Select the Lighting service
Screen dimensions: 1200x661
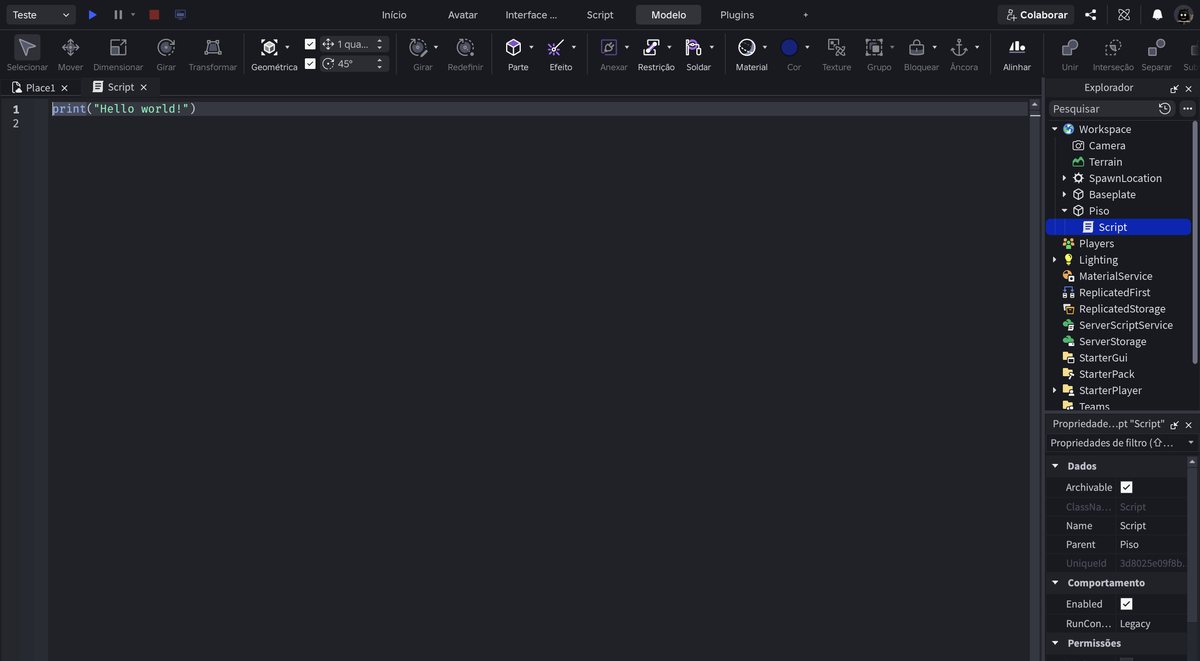click(1098, 260)
